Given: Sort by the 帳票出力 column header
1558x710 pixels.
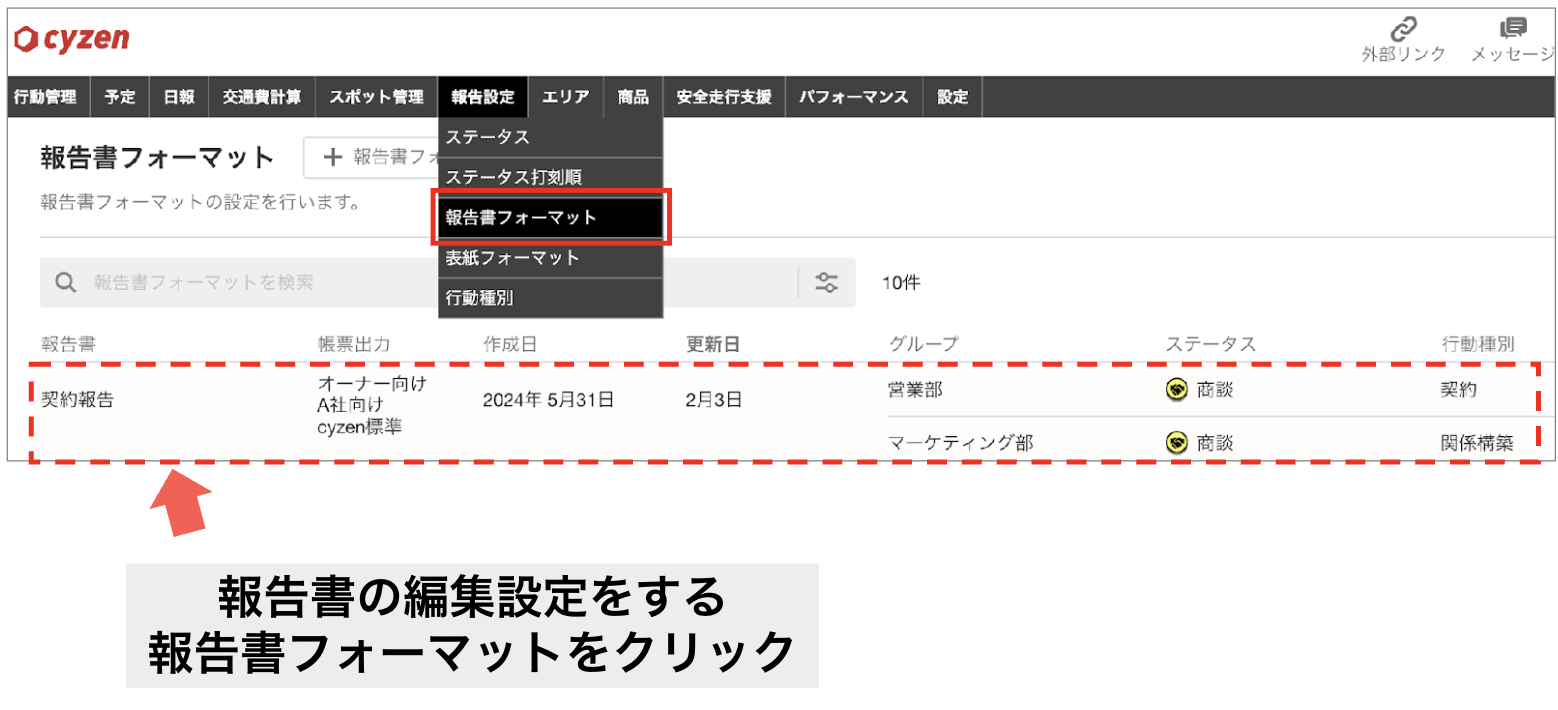Looking at the screenshot, I should (x=354, y=345).
